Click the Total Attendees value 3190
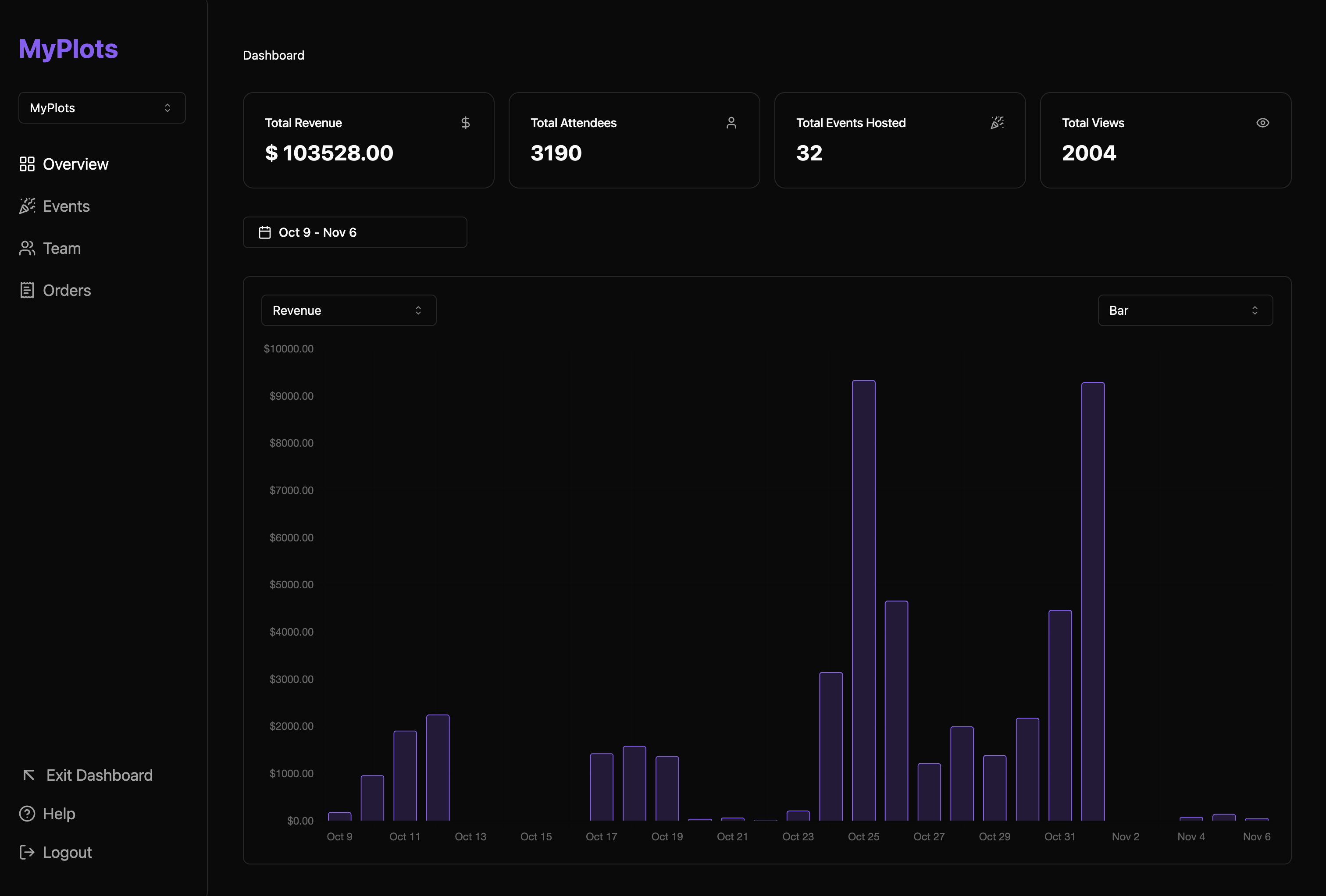 tap(556, 153)
